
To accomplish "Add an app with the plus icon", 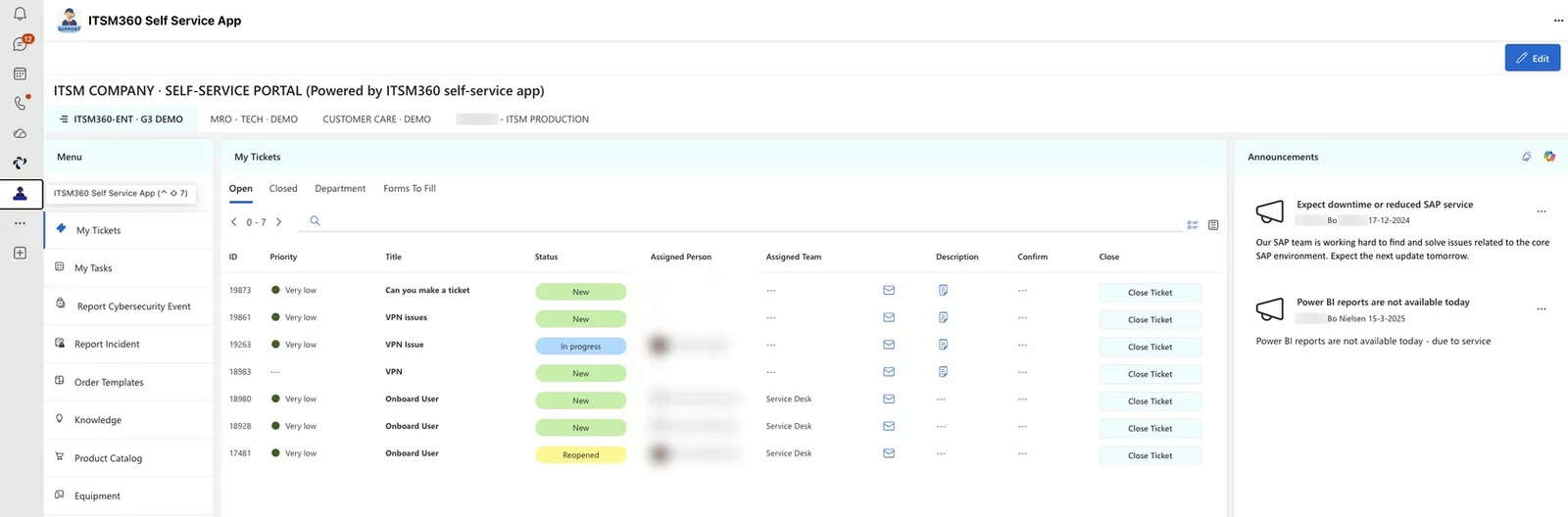I will pos(20,253).
